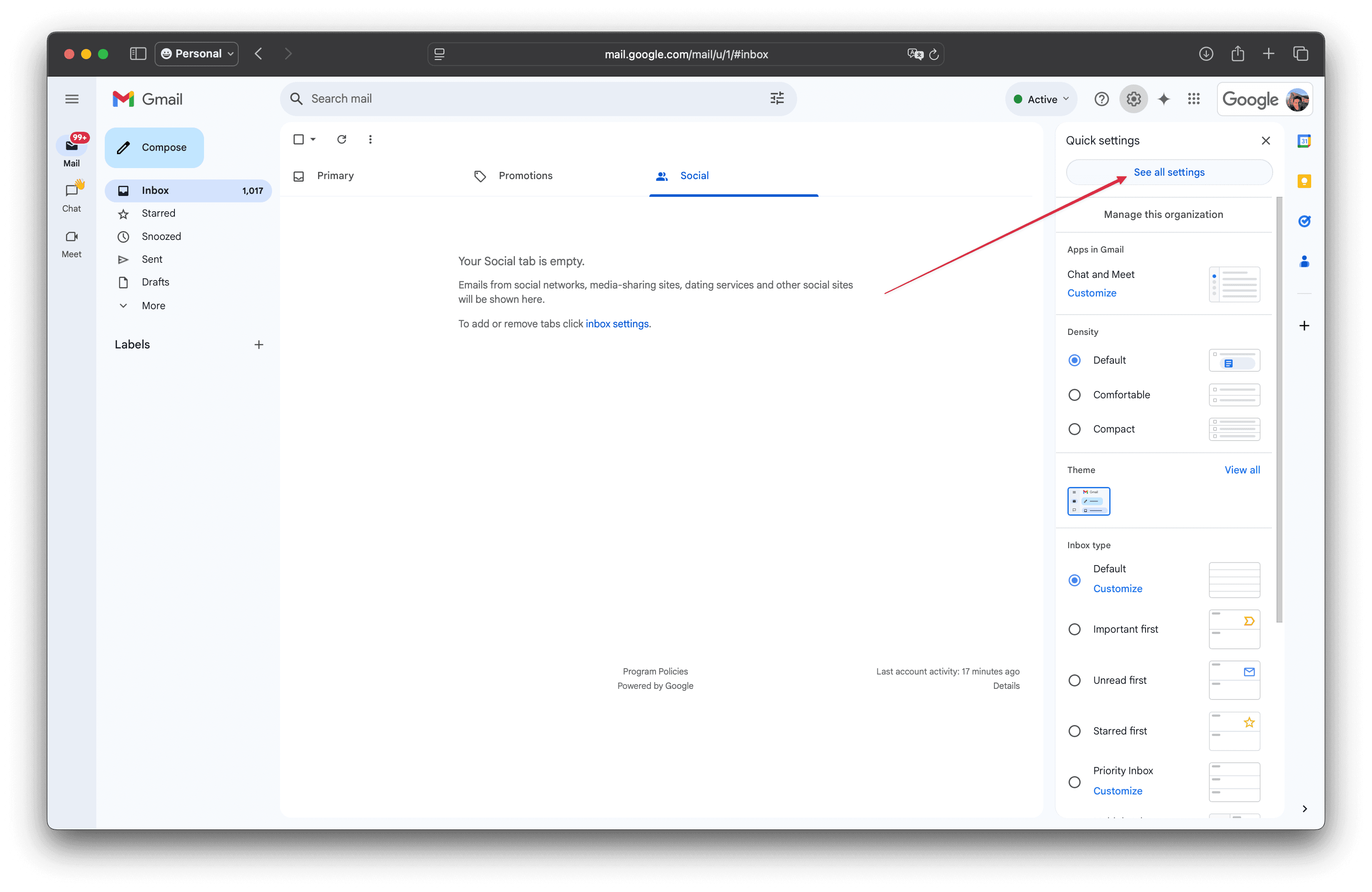The width and height of the screenshot is (1372, 892).
Task: Open Chat from the left sidebar
Action: point(71,196)
